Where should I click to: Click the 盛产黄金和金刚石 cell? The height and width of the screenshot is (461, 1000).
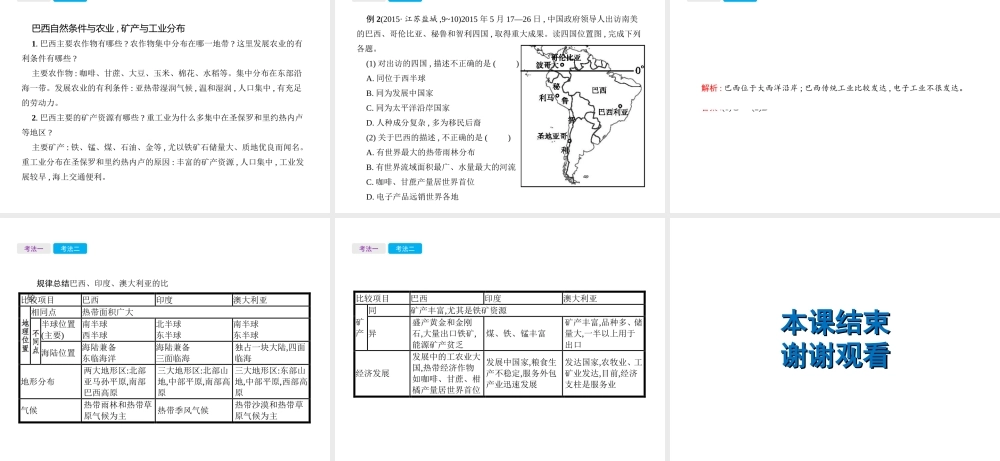pos(446,333)
